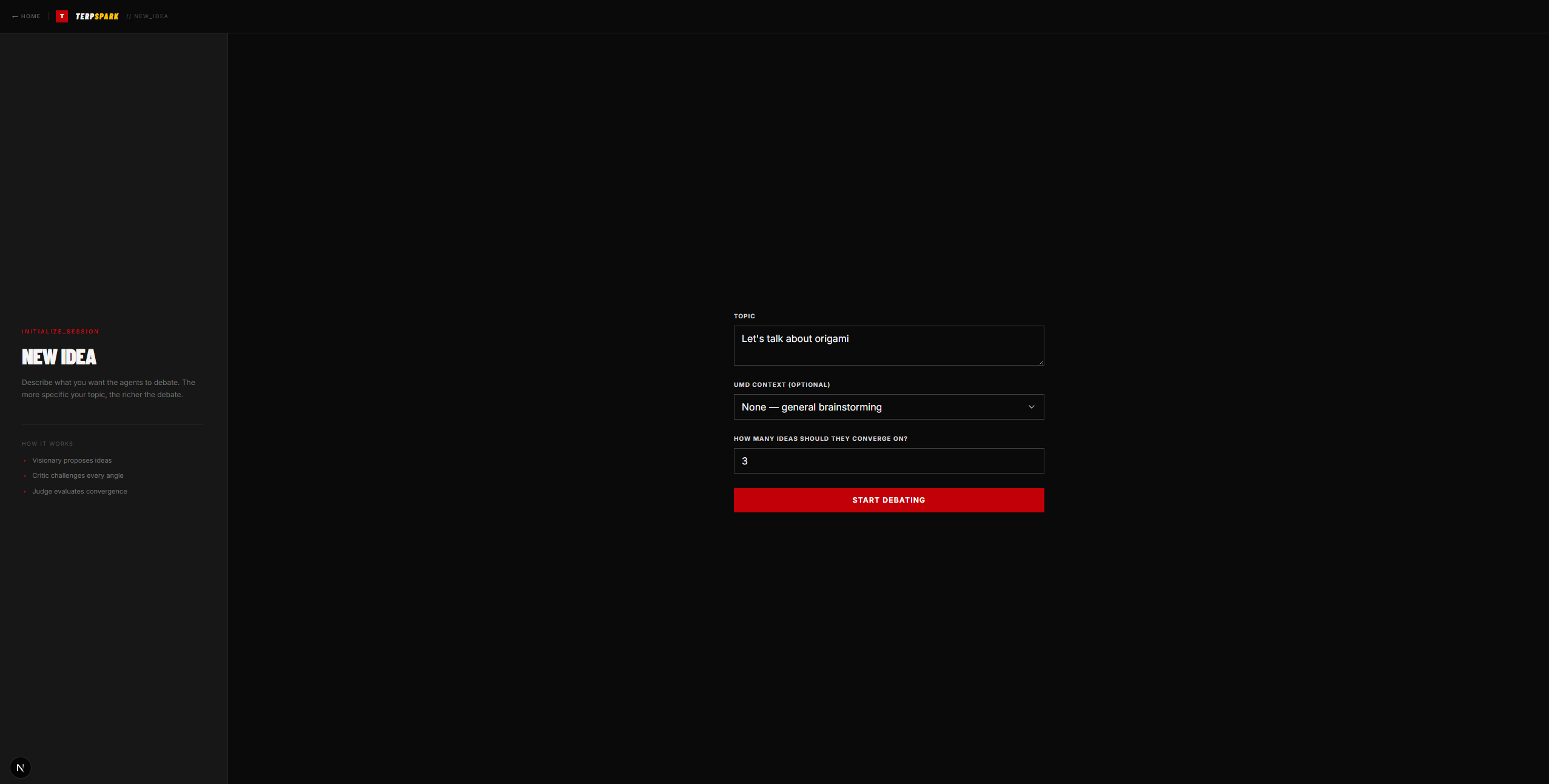Select the NEW_IDEA breadcrumb
The image size is (1549, 784).
pos(150,16)
